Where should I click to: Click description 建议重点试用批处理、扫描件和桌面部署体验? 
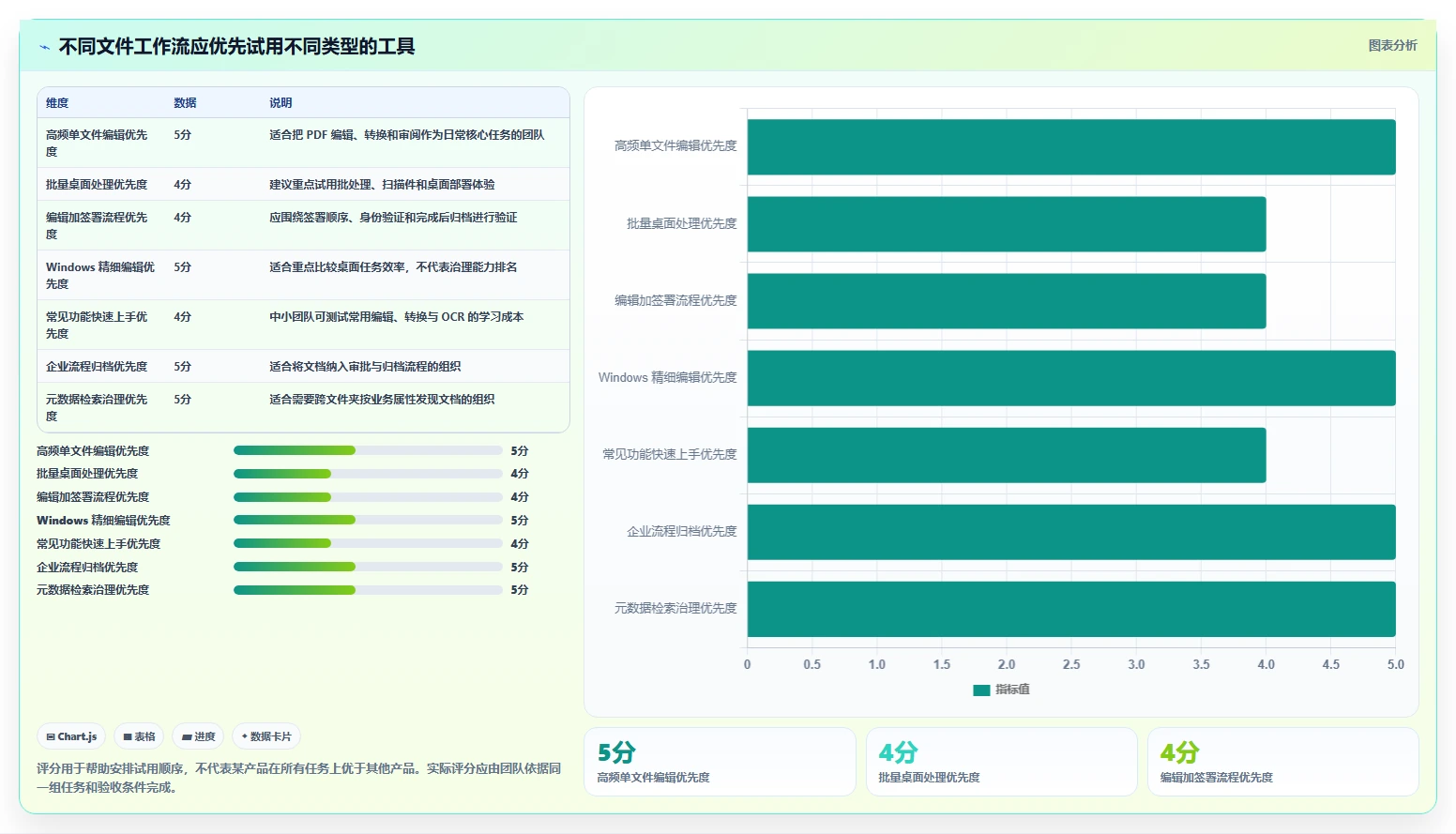tap(382, 185)
